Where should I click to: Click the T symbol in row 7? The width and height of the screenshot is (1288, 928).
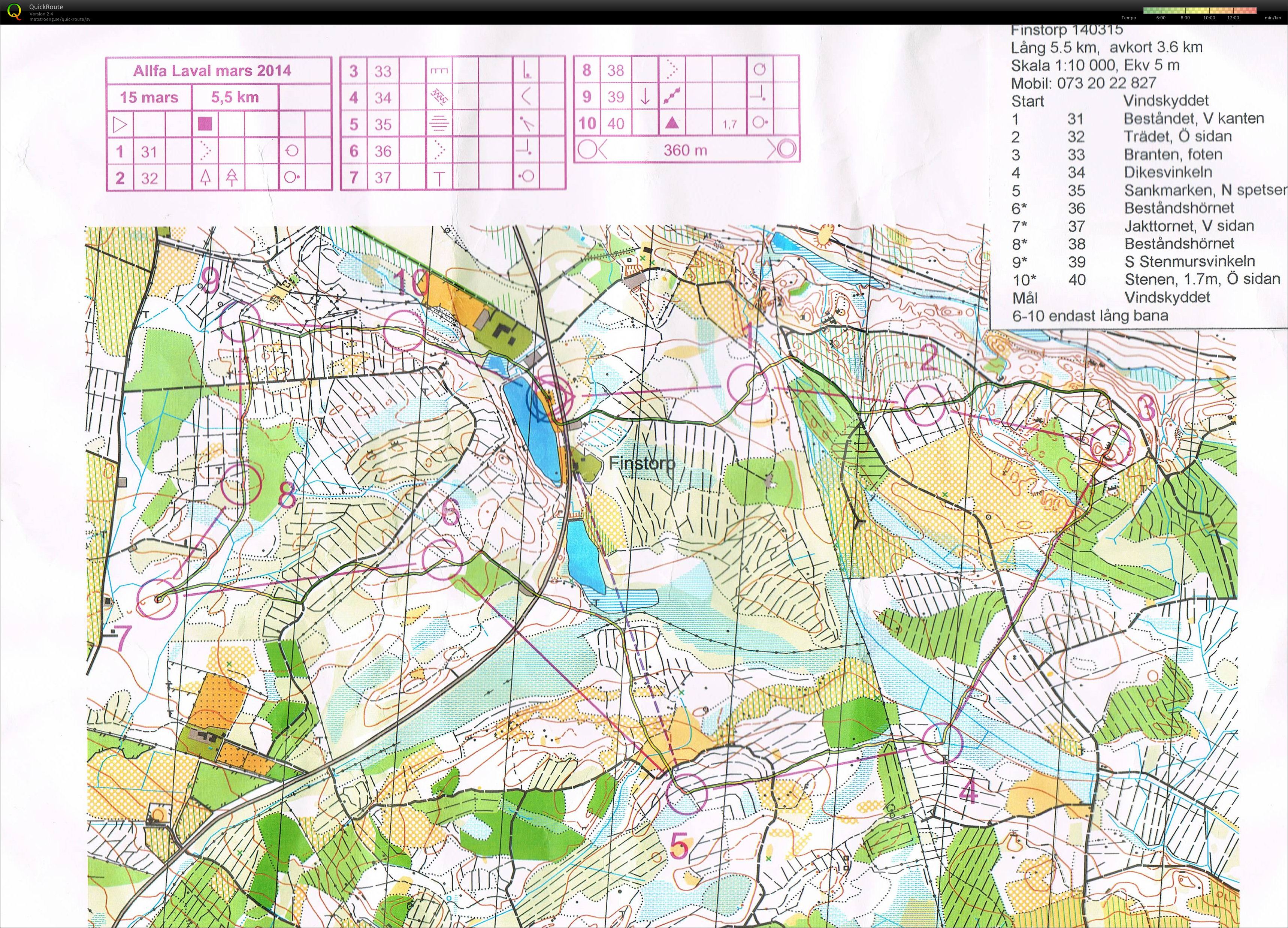click(x=439, y=178)
